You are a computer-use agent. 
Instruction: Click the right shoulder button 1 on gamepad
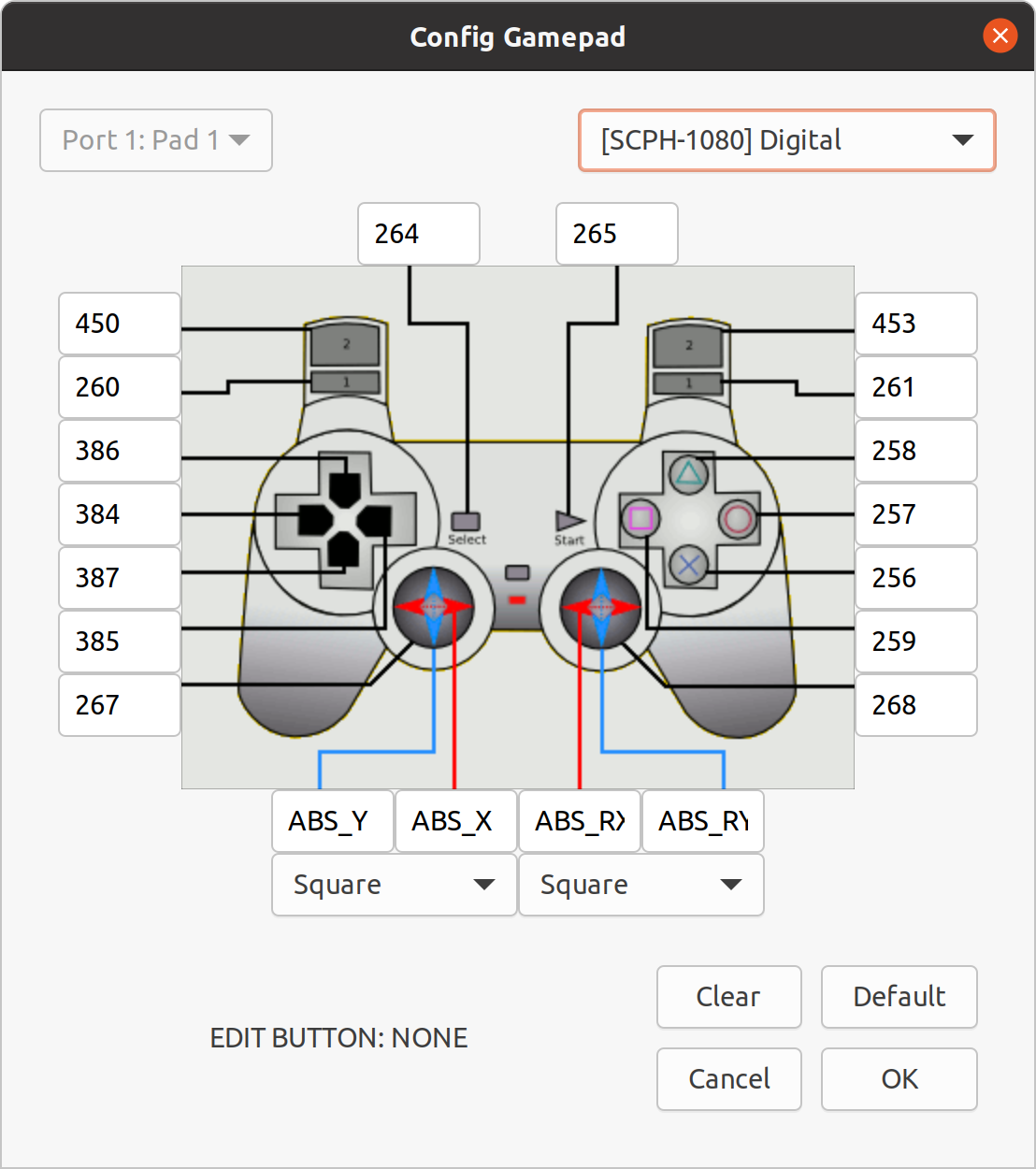tap(688, 382)
